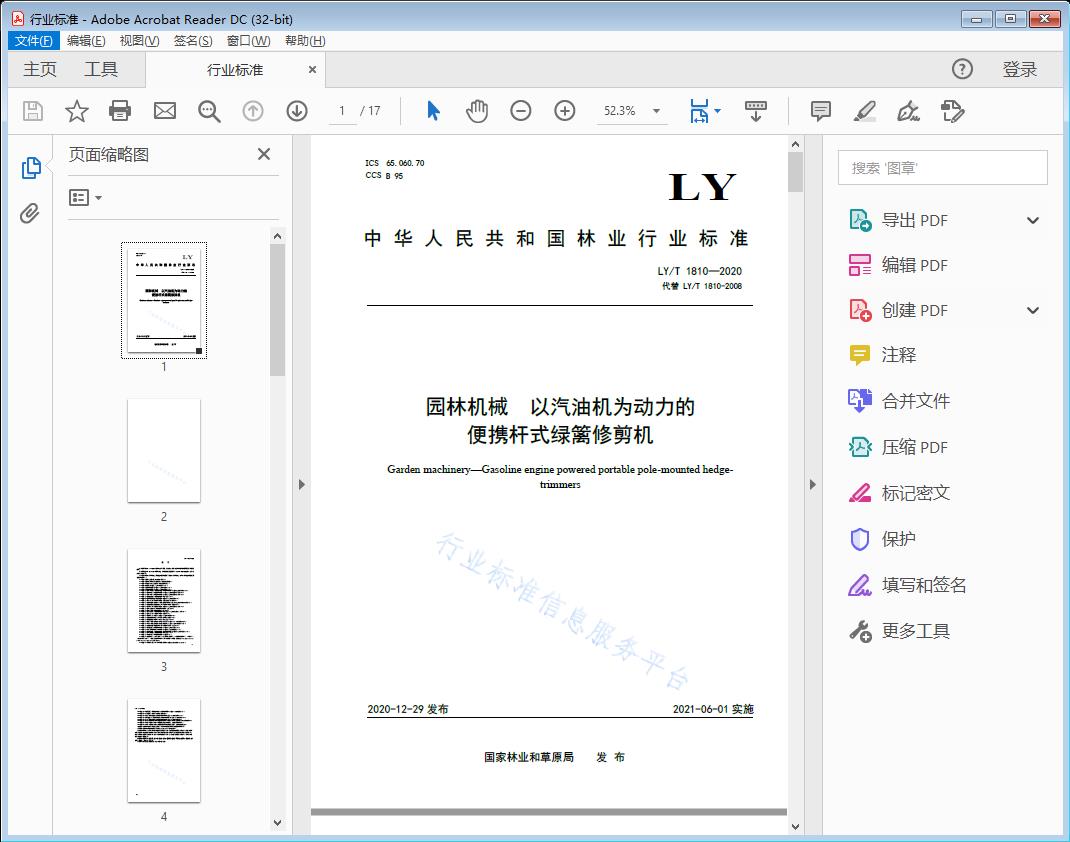Select page 3 thumbnail

(164, 601)
